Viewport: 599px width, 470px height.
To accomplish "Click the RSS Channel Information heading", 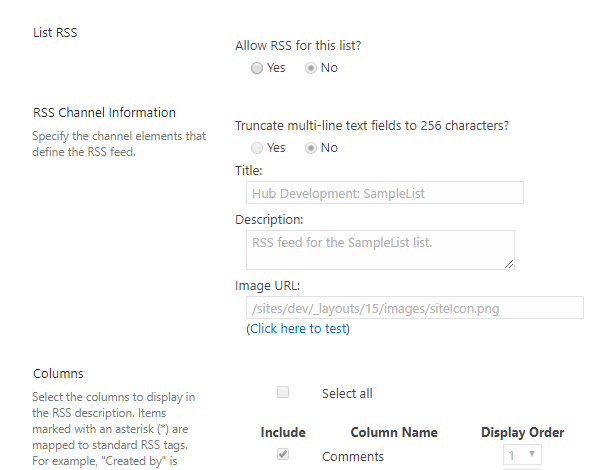I will (x=104, y=113).
